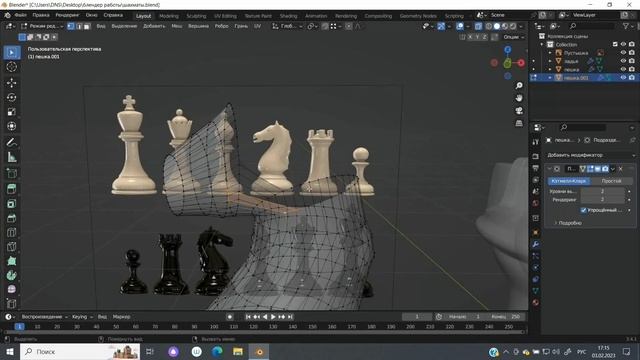Image resolution: width=640 pixels, height=360 pixels.
Task: Click the pan view hand icon
Action: tap(519, 98)
